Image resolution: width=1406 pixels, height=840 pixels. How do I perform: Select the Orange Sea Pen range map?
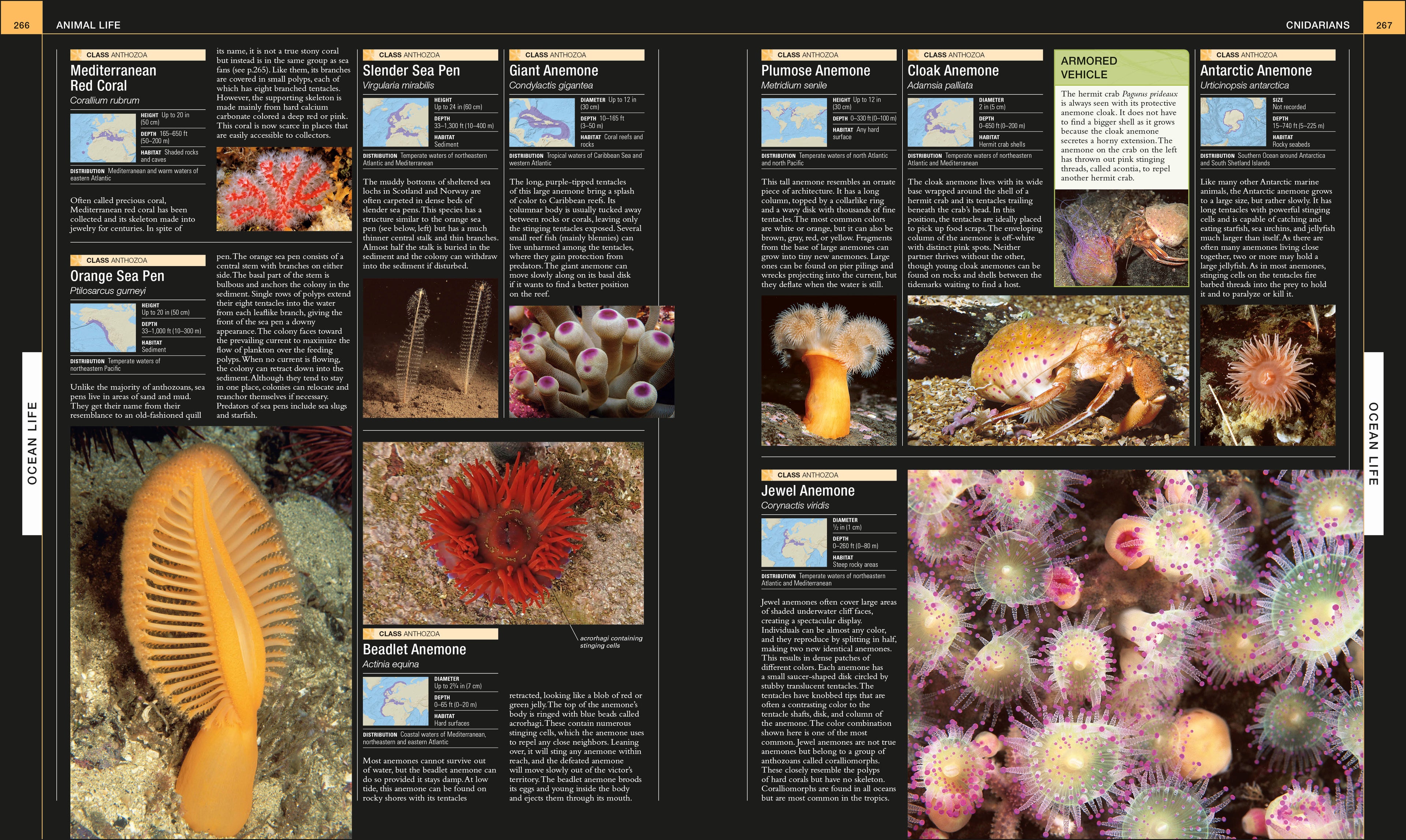pos(103,327)
